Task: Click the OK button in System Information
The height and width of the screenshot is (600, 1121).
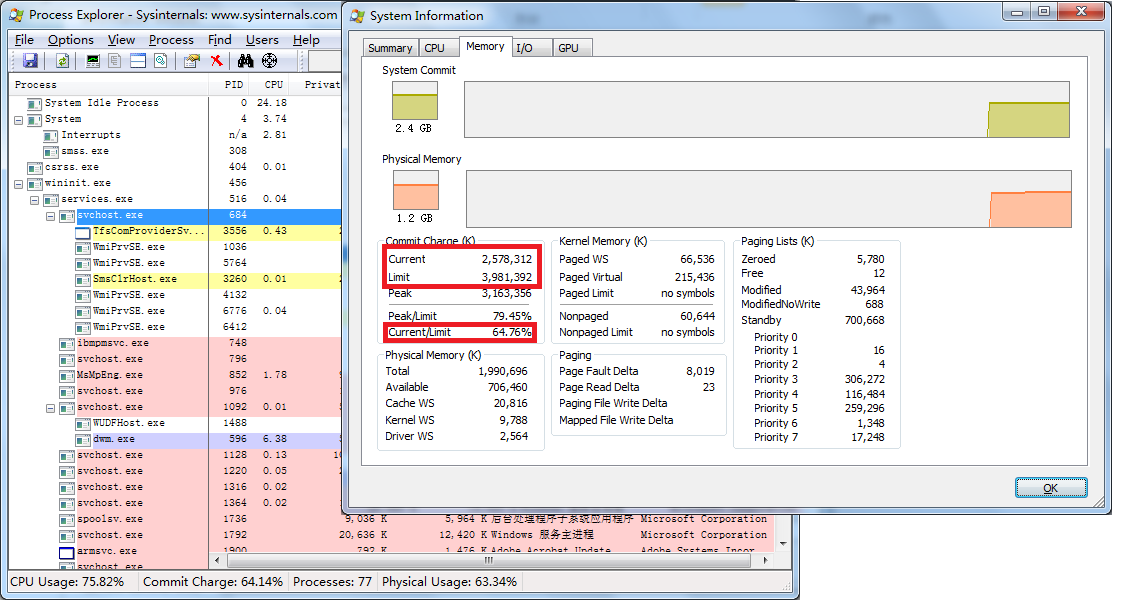Action: click(1051, 488)
